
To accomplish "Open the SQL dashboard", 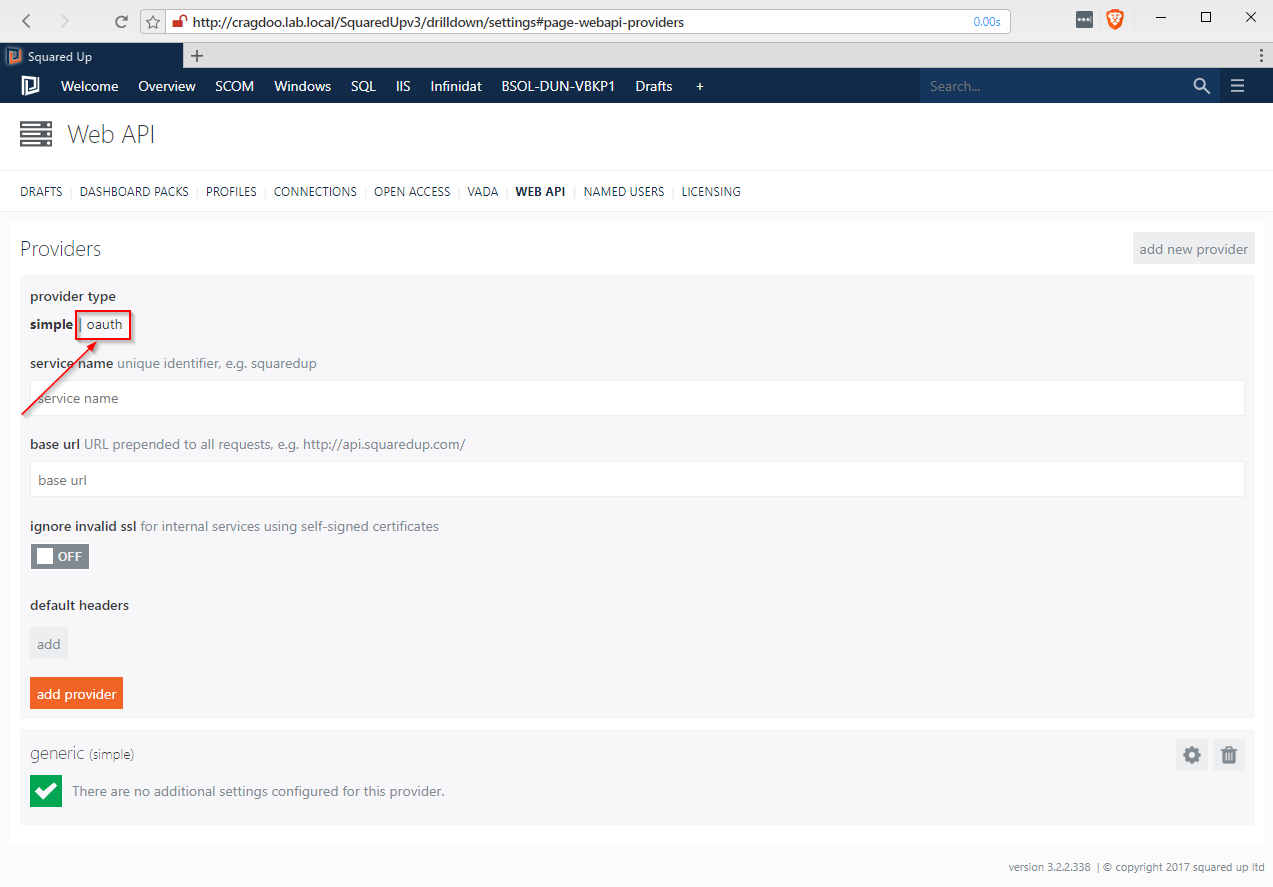I will (364, 86).
